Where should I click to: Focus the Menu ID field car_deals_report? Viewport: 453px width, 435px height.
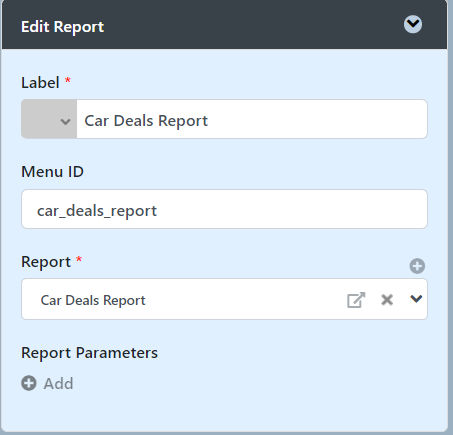click(224, 209)
